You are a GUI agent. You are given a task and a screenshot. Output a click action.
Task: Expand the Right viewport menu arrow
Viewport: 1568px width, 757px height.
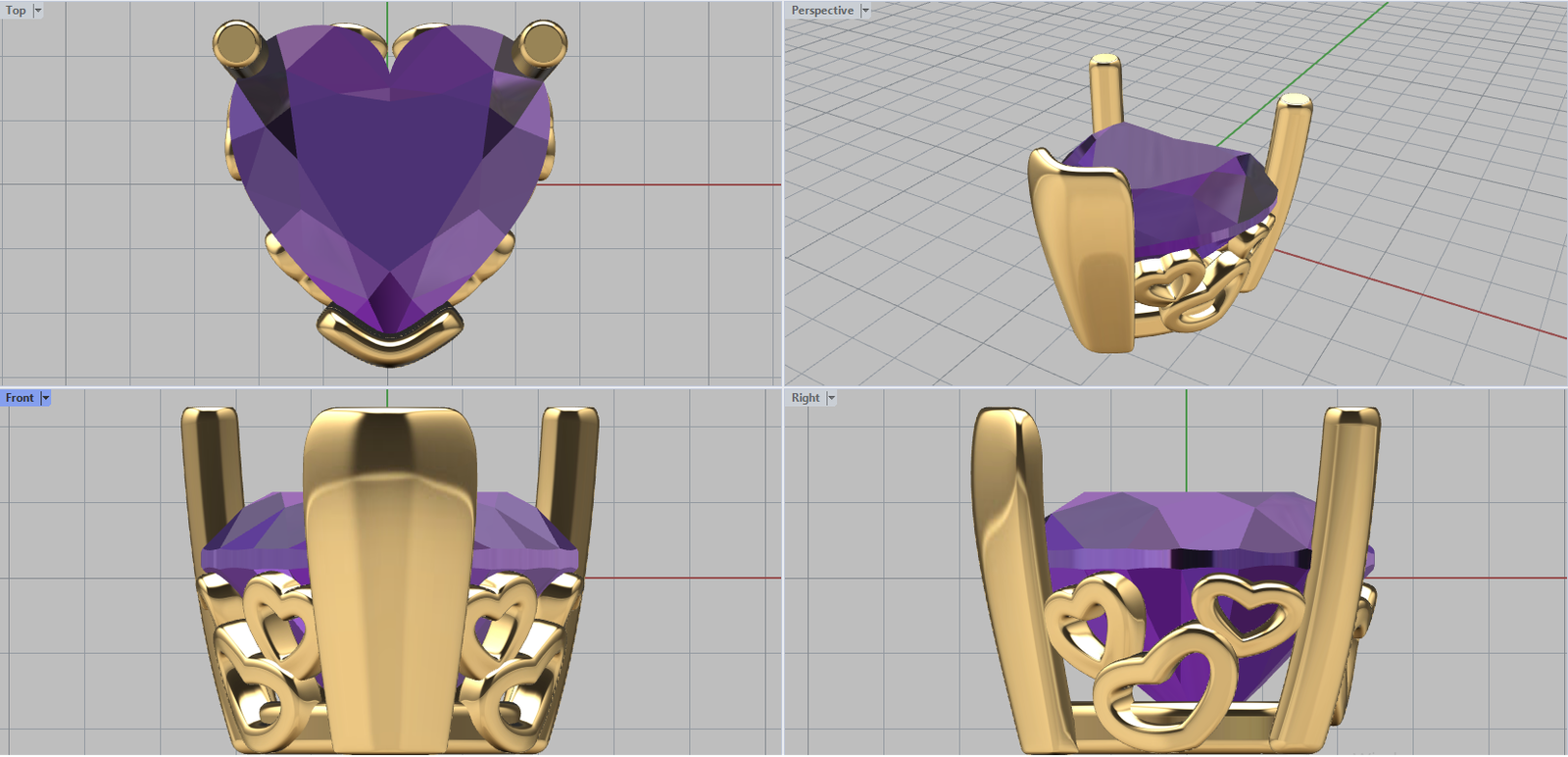[x=831, y=398]
